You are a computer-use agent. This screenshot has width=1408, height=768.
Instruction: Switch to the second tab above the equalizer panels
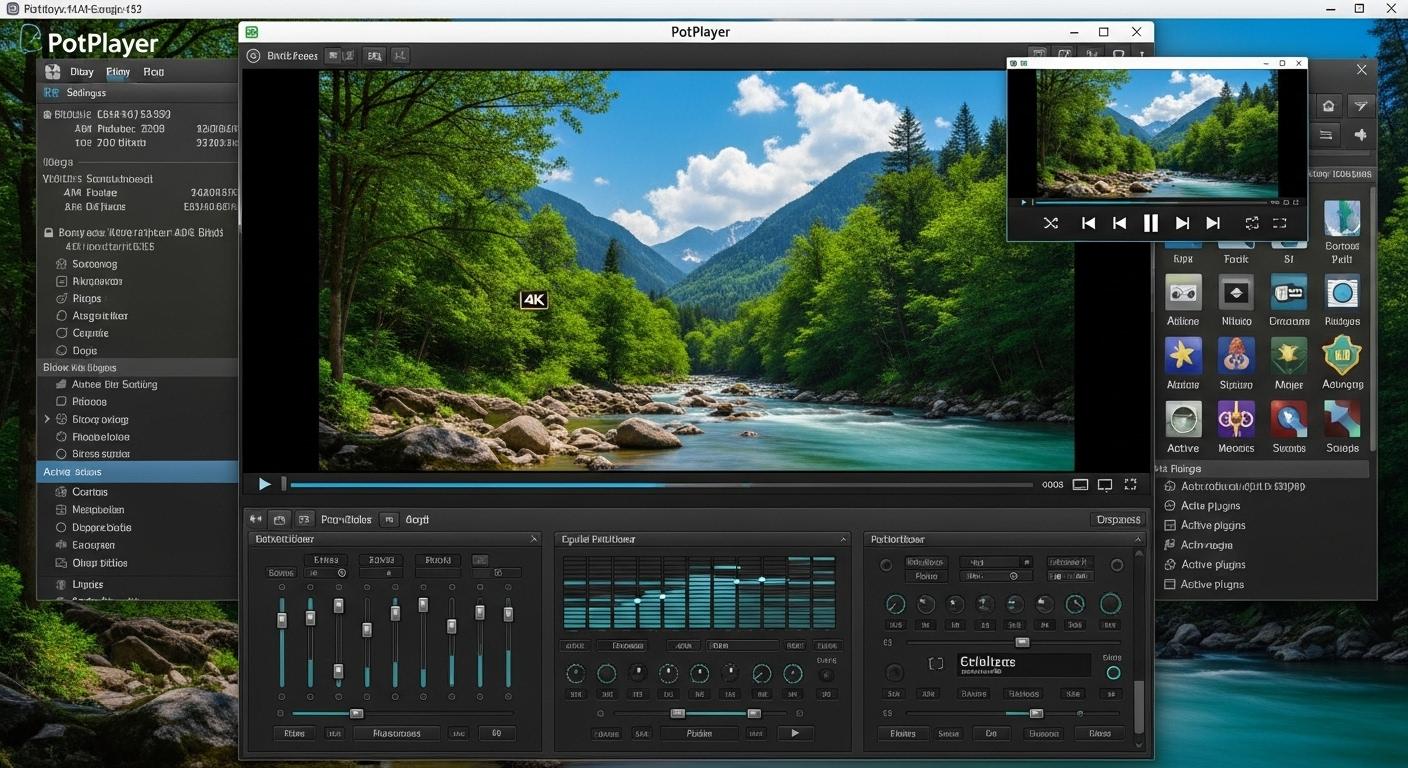pyautogui.click(x=279, y=519)
